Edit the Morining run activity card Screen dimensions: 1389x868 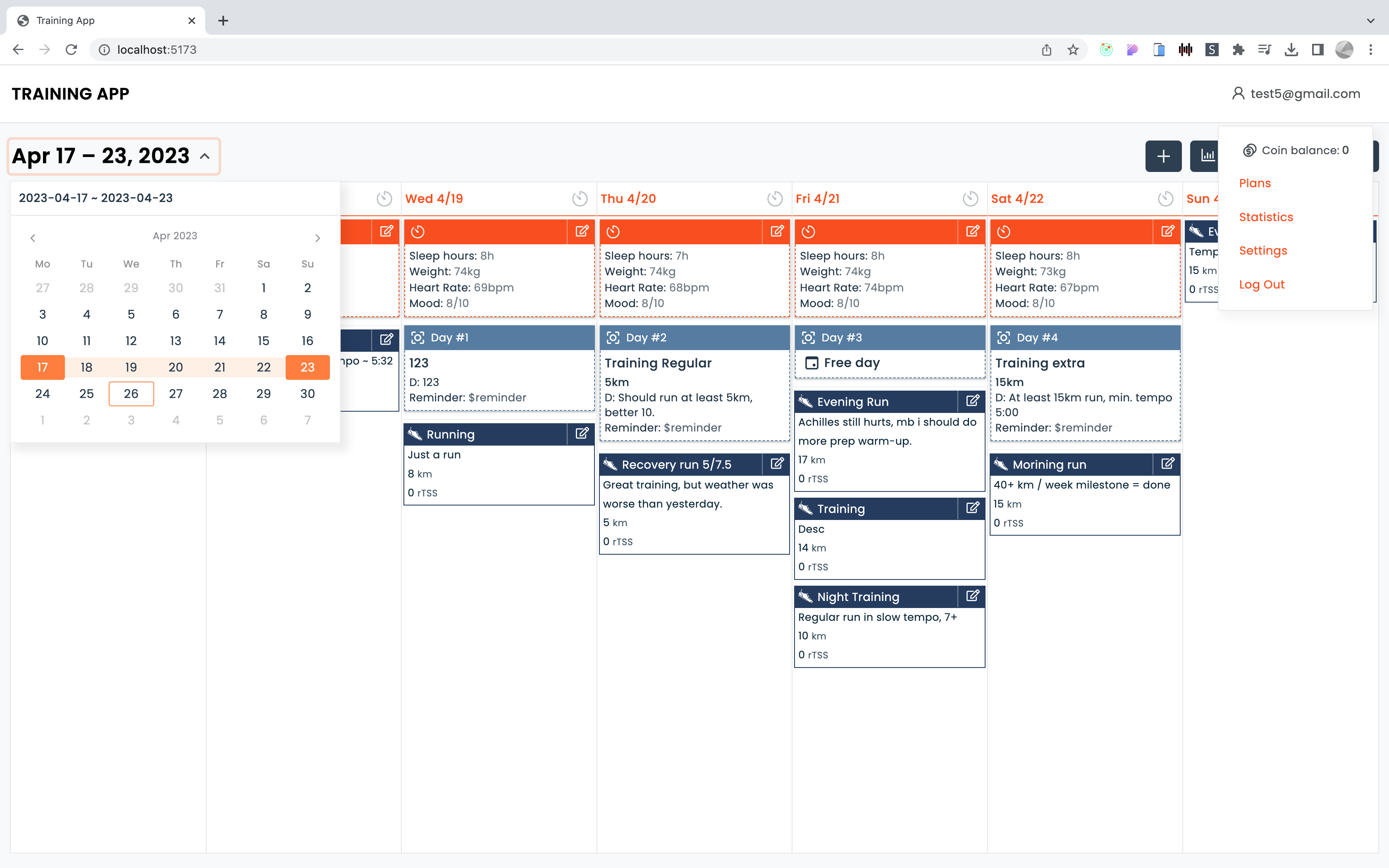pos(1167,464)
